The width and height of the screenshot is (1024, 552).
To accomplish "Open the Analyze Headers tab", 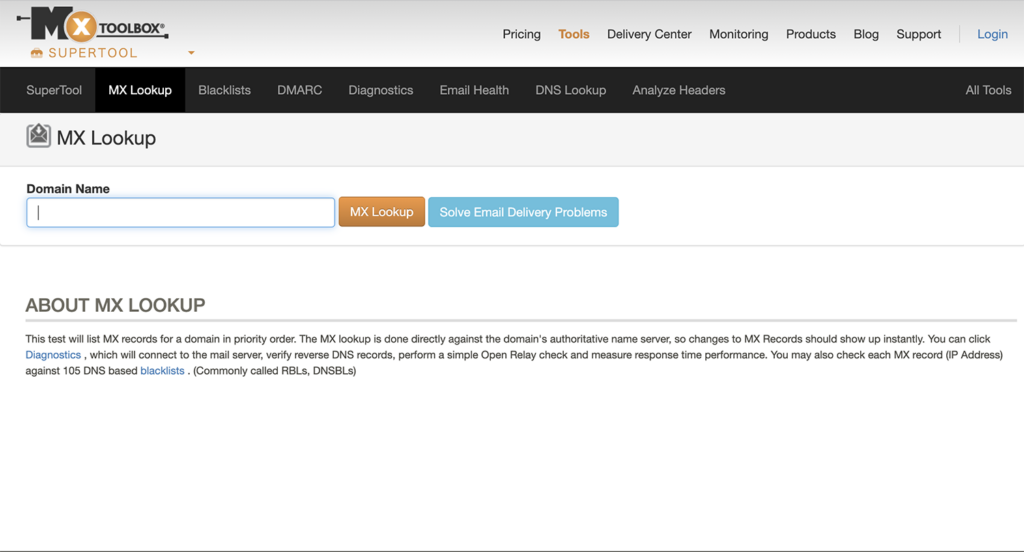I will tap(679, 90).
